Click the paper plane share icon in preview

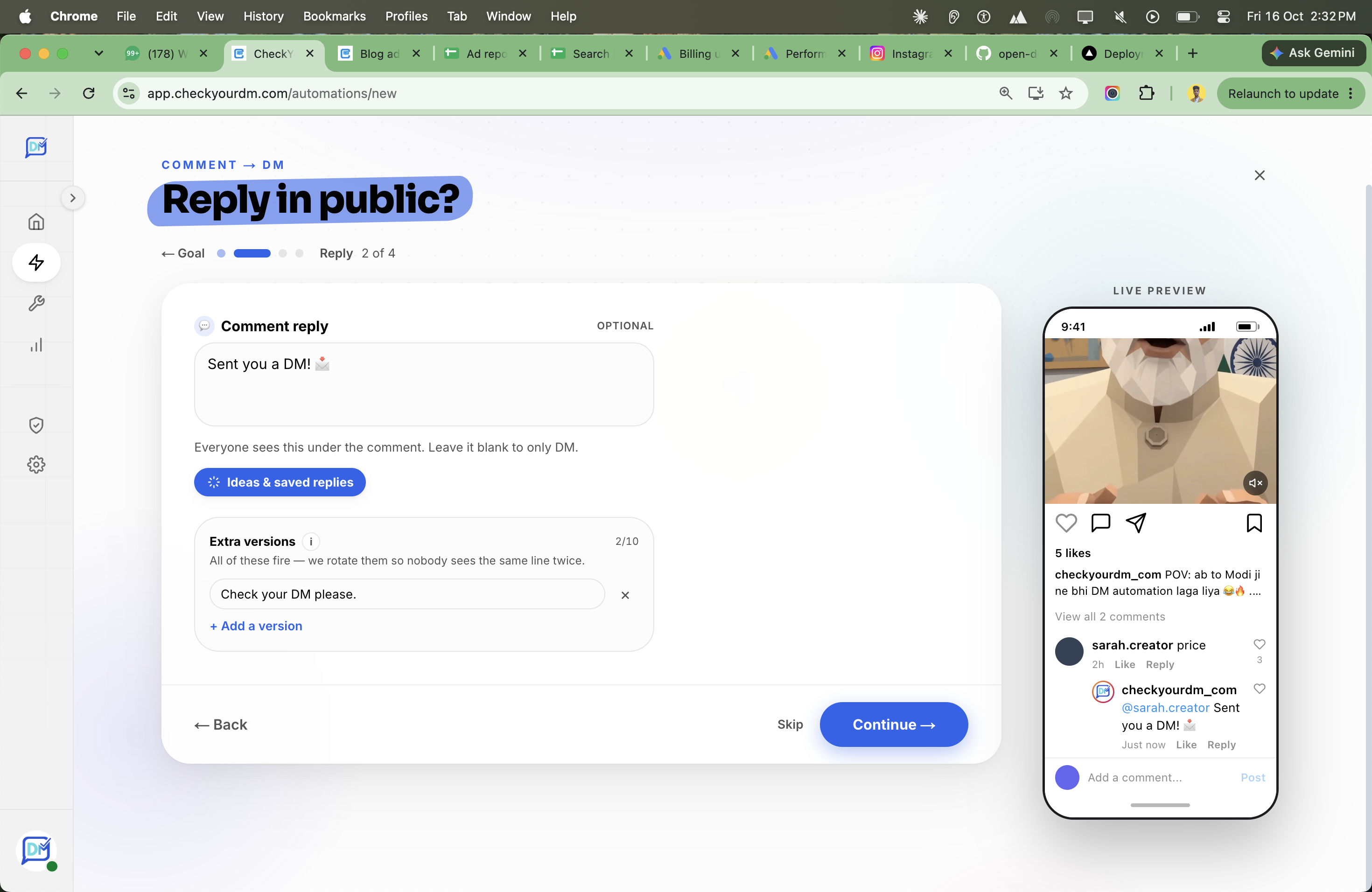(x=1136, y=523)
